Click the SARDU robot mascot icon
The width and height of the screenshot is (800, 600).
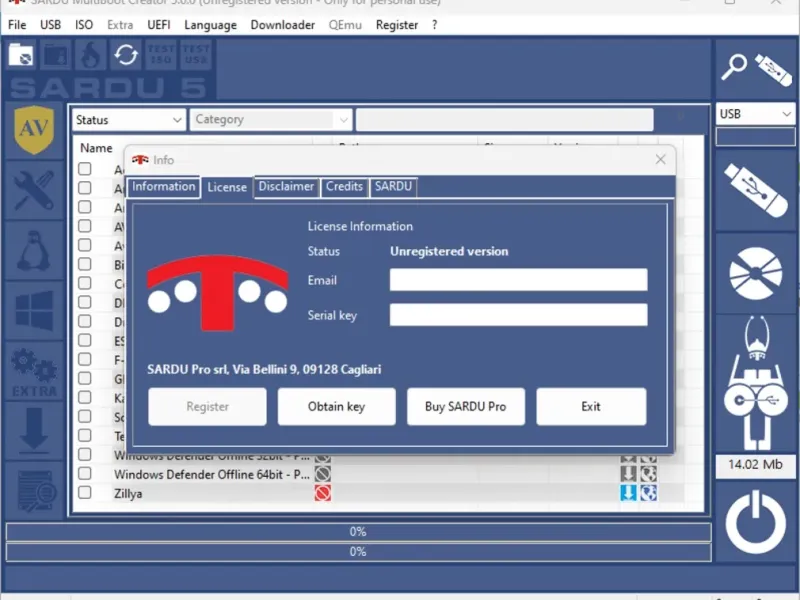coord(755,383)
